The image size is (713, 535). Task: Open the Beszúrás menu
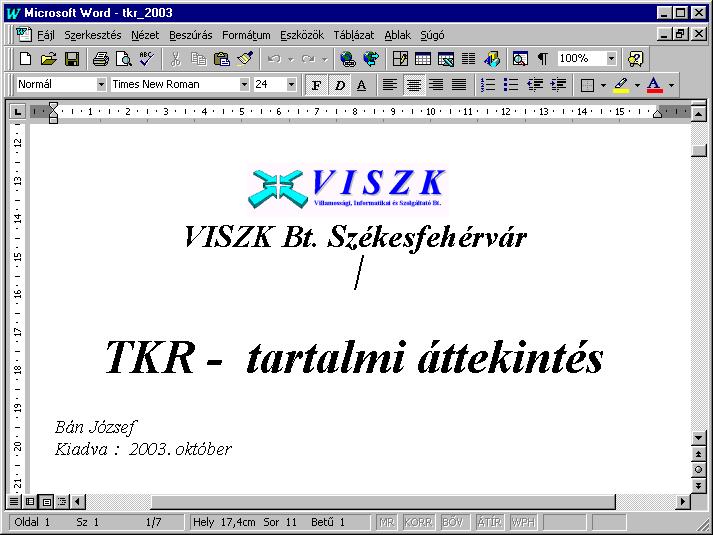pos(191,35)
